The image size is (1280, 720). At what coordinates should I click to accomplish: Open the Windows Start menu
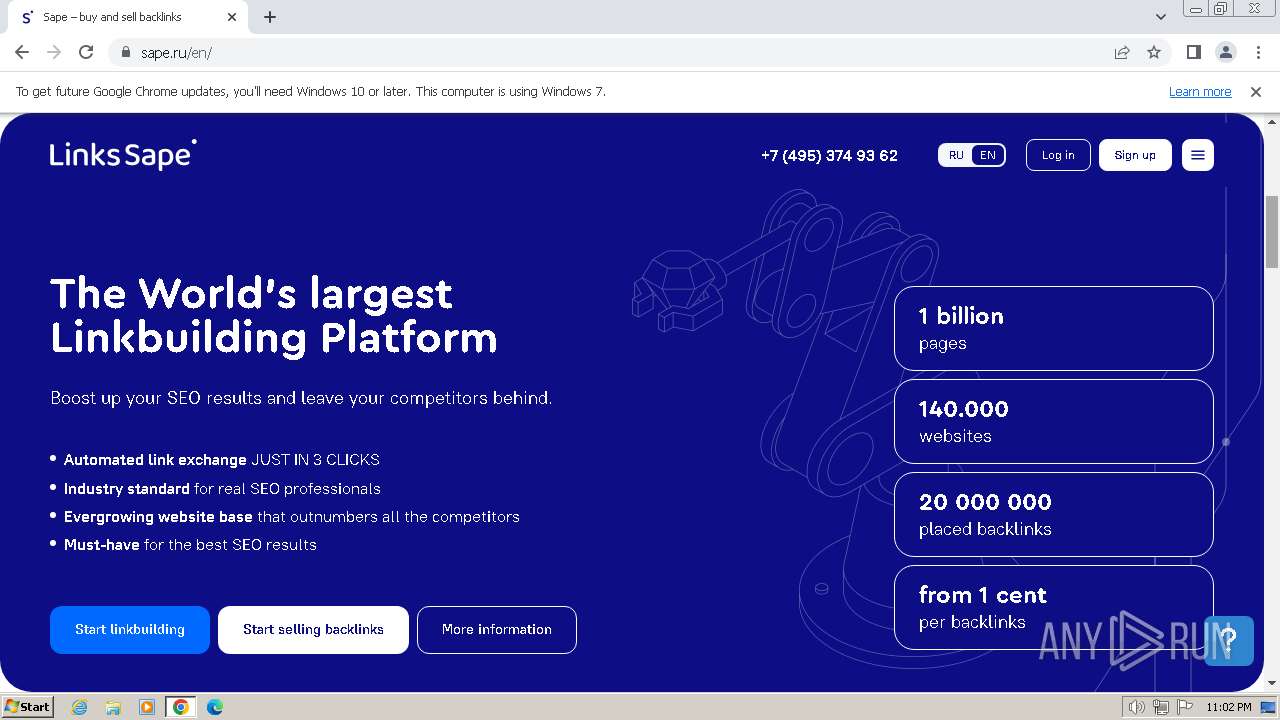27,706
